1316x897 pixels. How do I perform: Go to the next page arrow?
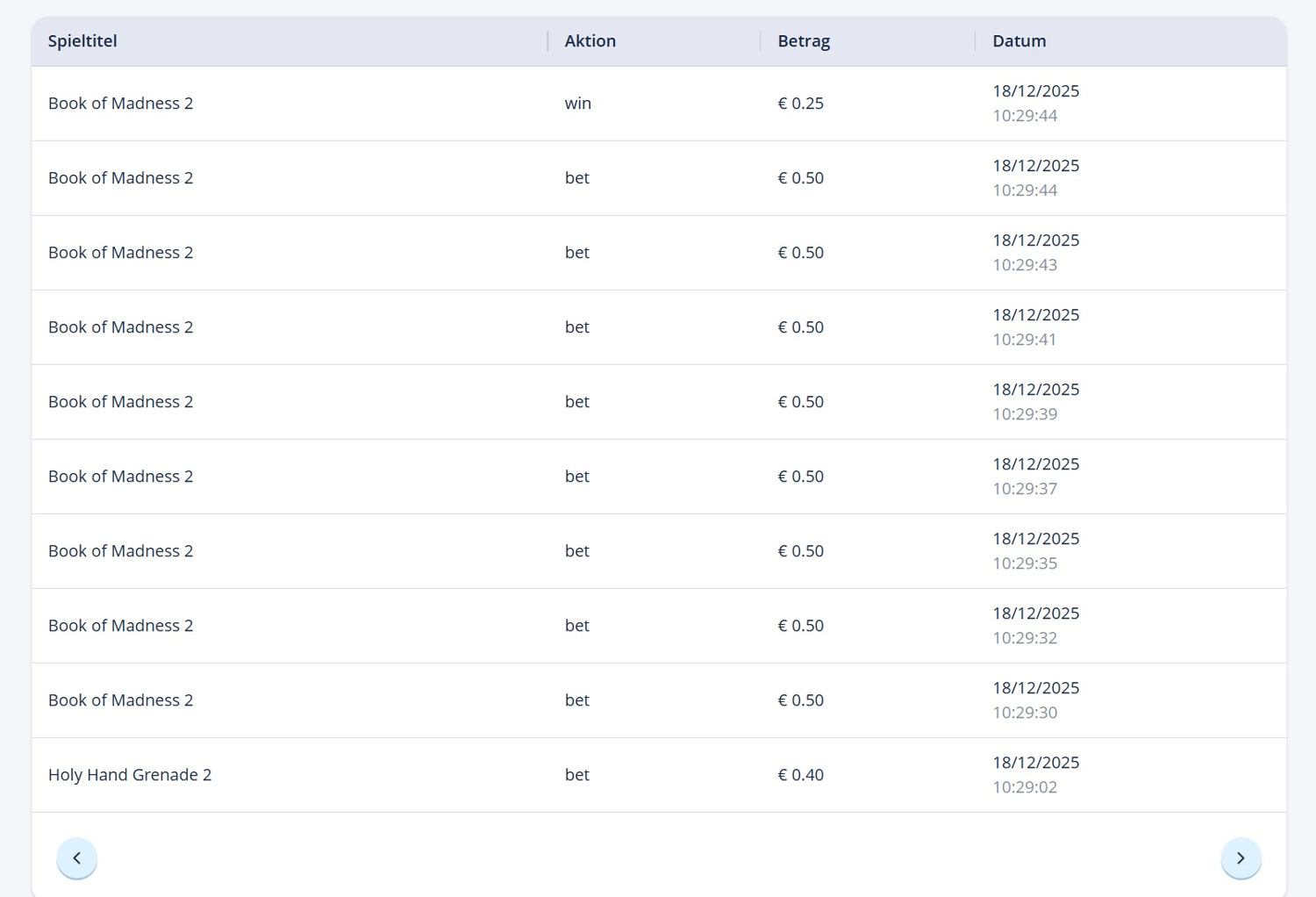click(x=1241, y=858)
